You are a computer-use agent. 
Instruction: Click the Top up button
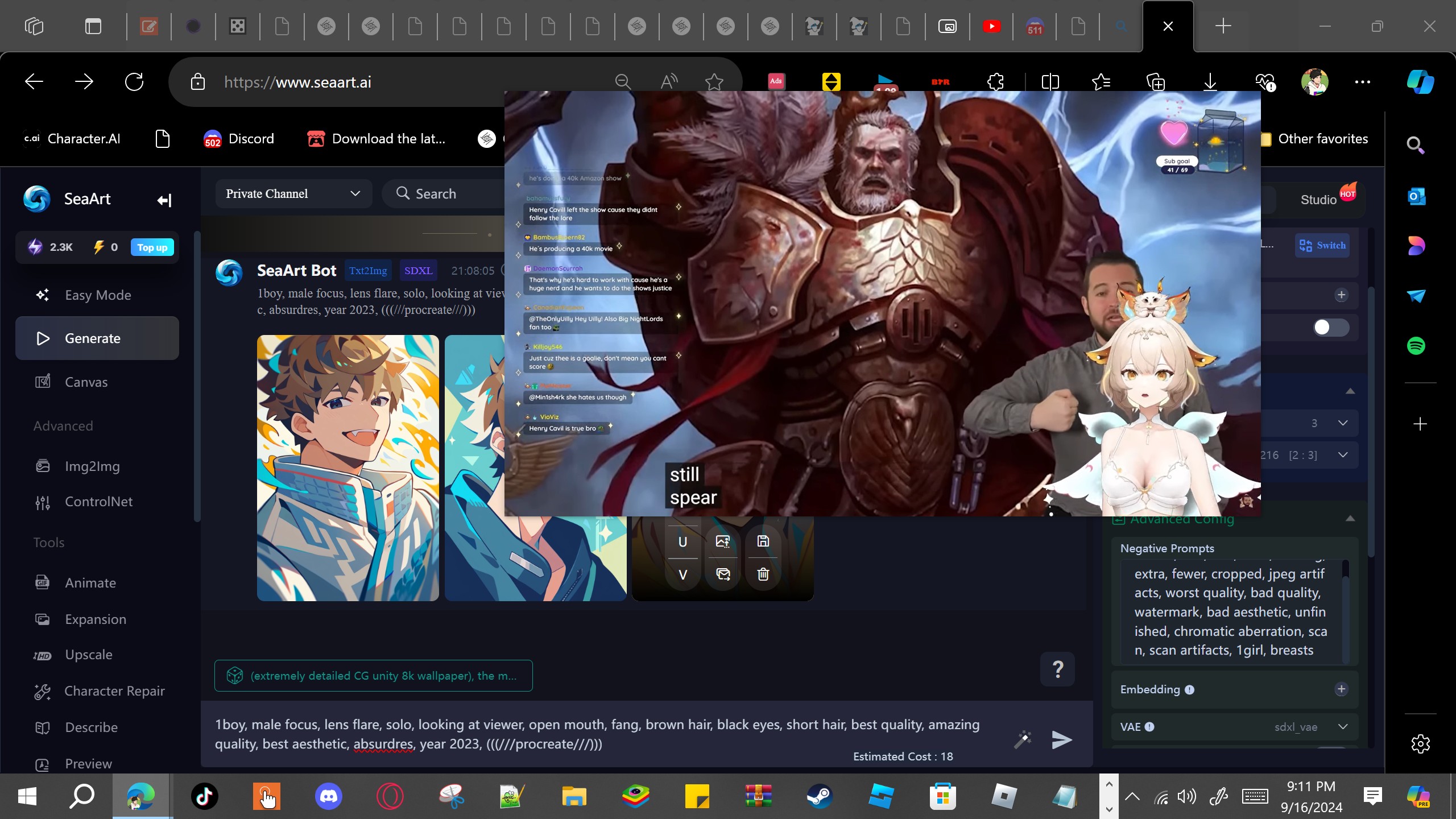pyautogui.click(x=152, y=247)
